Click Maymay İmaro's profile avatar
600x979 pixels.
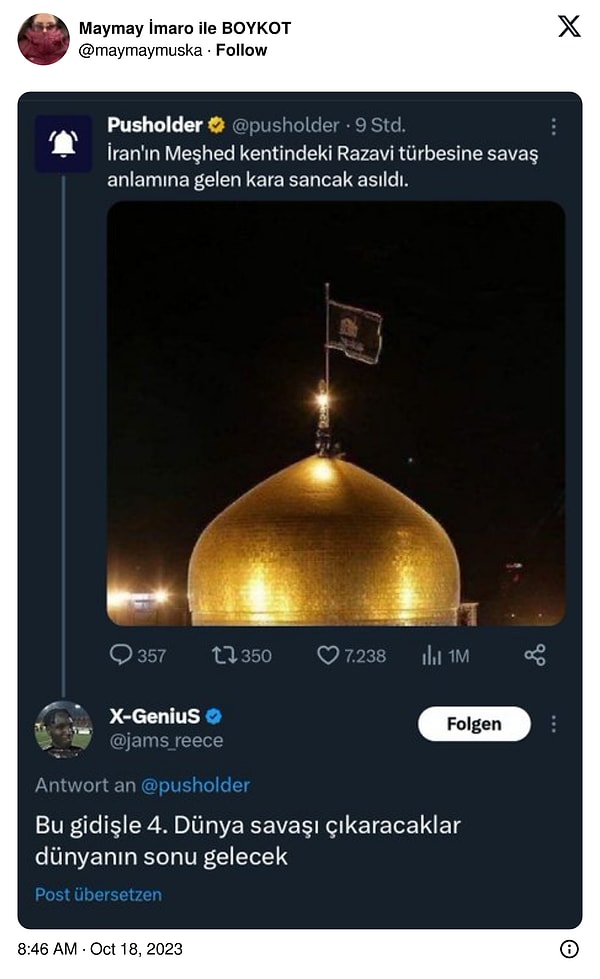43,38
